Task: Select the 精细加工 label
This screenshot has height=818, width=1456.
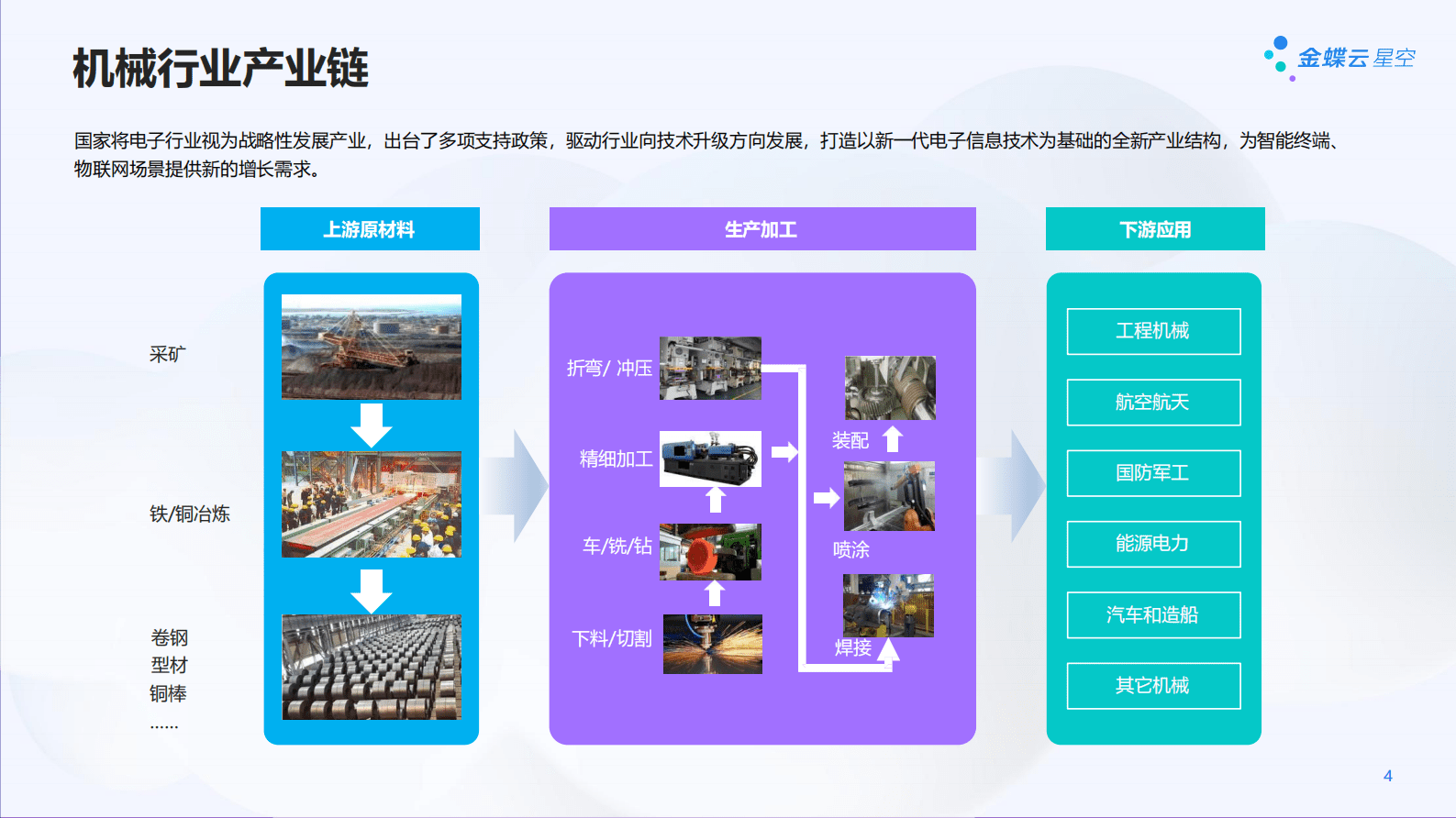Action: pos(617,459)
